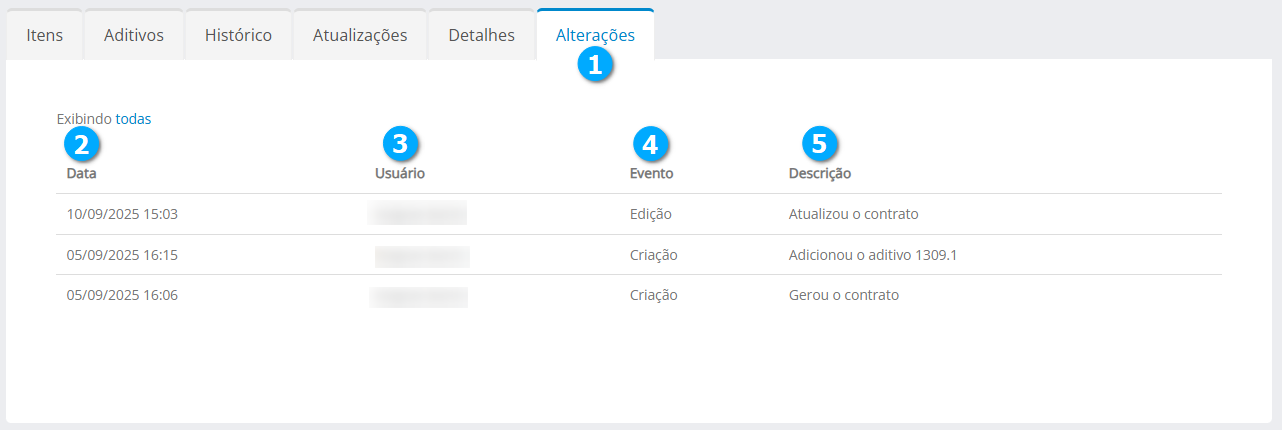Switch to the Aditivos tab
This screenshot has height=430, width=1282.
[134, 35]
